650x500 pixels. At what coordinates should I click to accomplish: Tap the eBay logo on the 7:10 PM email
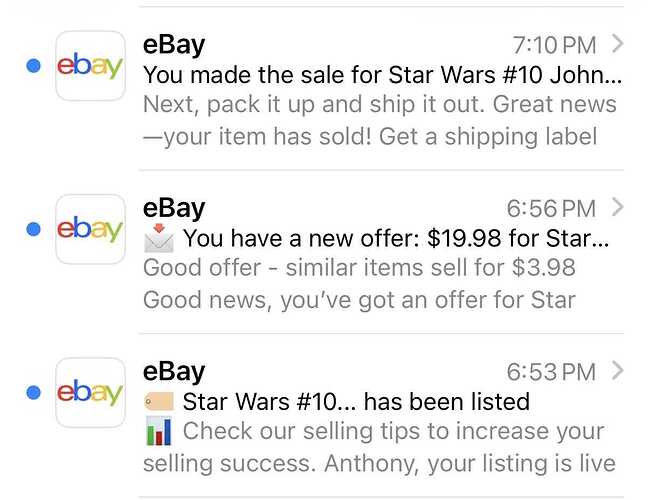(x=90, y=66)
